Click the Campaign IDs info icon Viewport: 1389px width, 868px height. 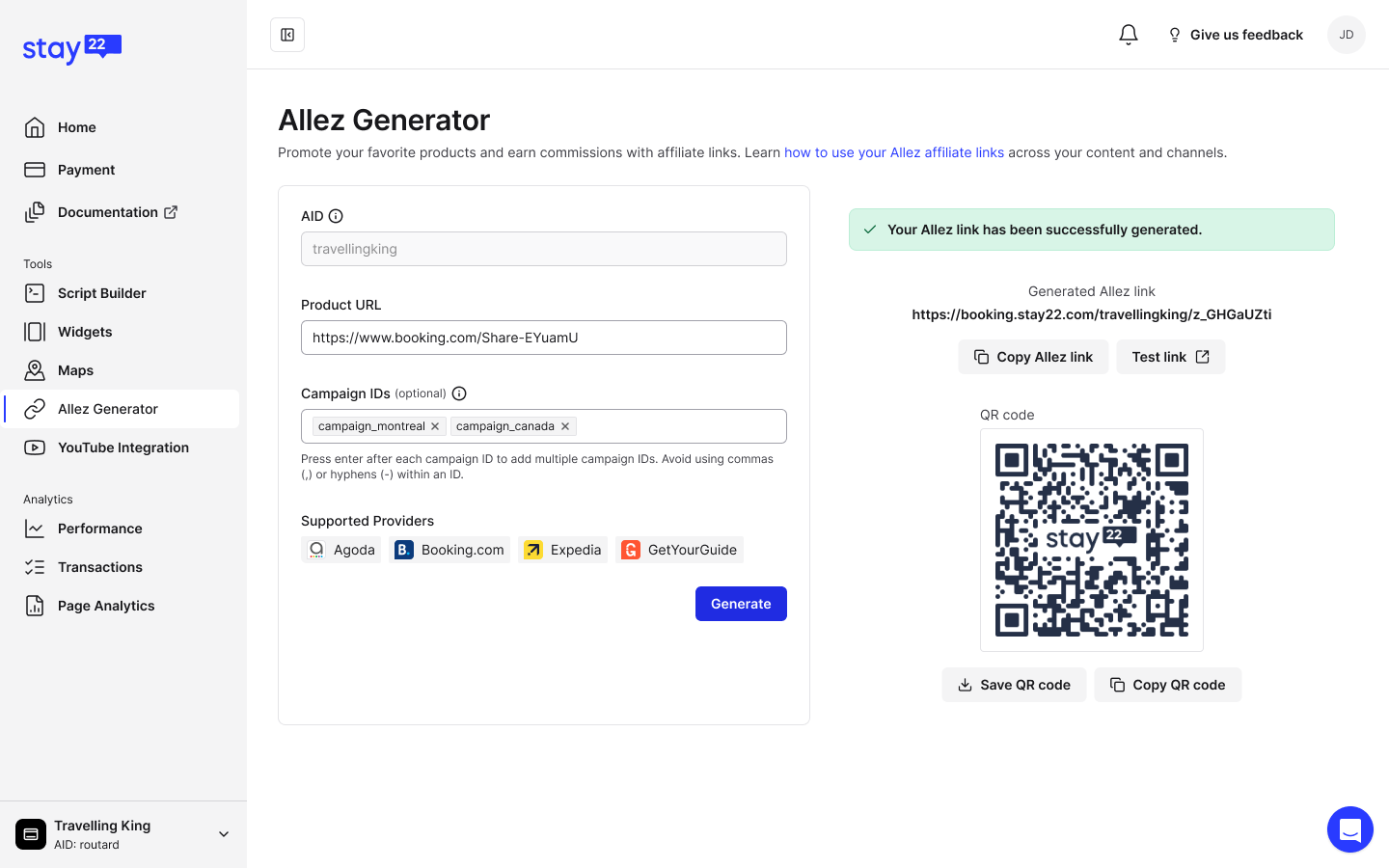tap(459, 393)
